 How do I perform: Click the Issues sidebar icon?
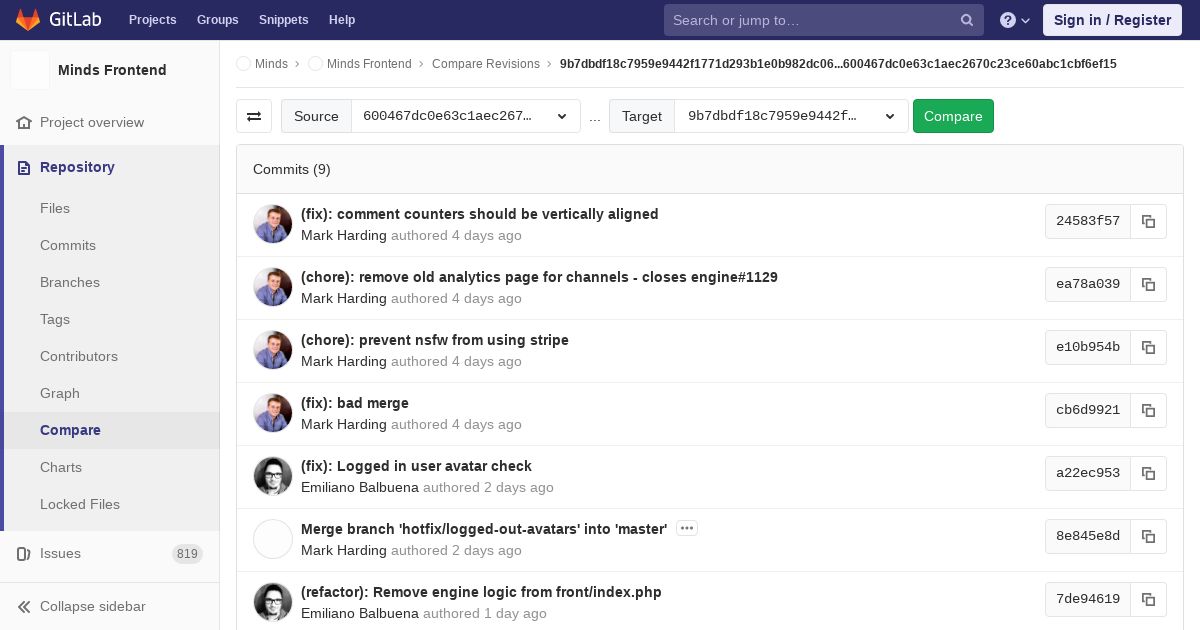[x=24, y=553]
